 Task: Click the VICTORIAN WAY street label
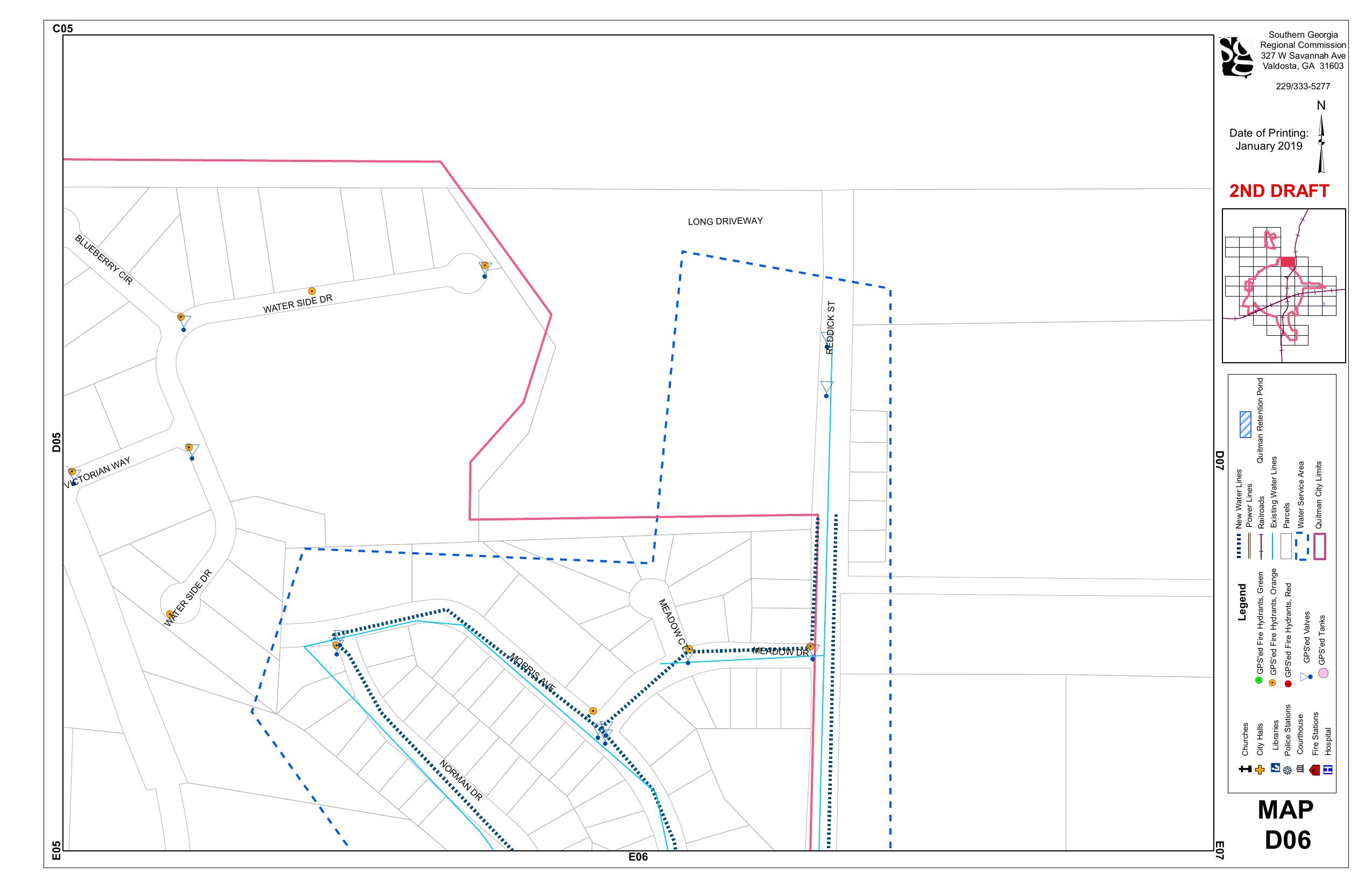pos(97,473)
